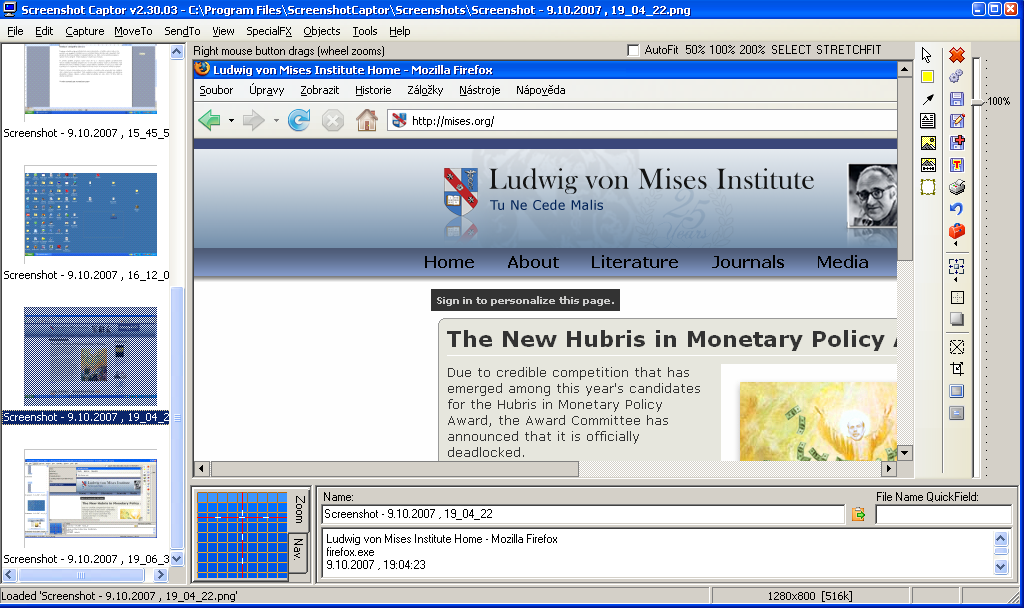Pick the yellow highlight box tool

coord(927,76)
